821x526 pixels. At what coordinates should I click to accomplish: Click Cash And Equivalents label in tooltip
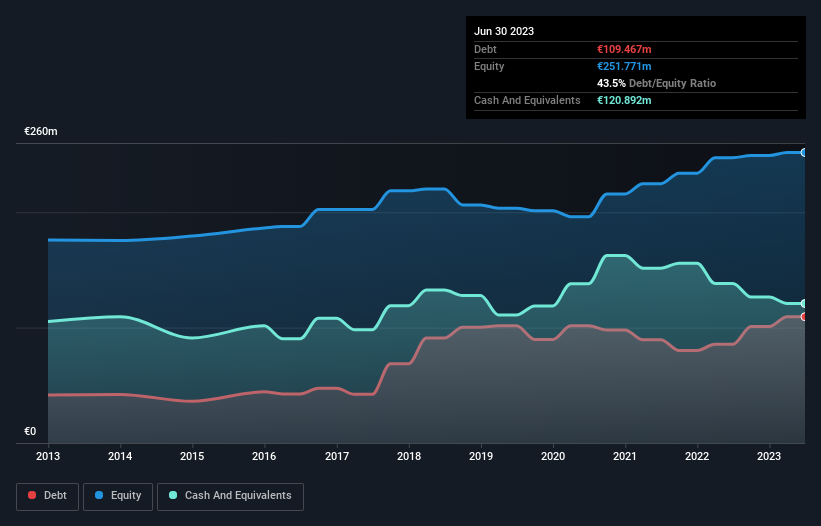(x=527, y=100)
